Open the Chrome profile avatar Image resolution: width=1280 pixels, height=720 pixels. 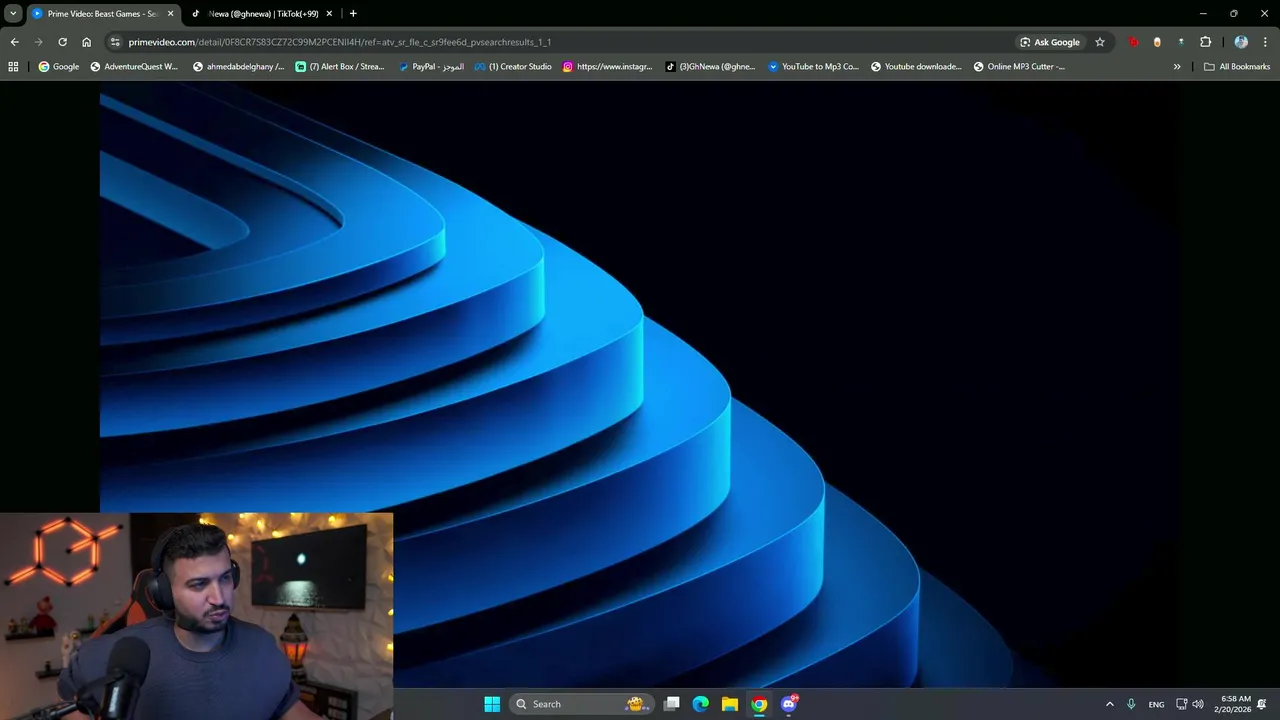pyautogui.click(x=1241, y=42)
